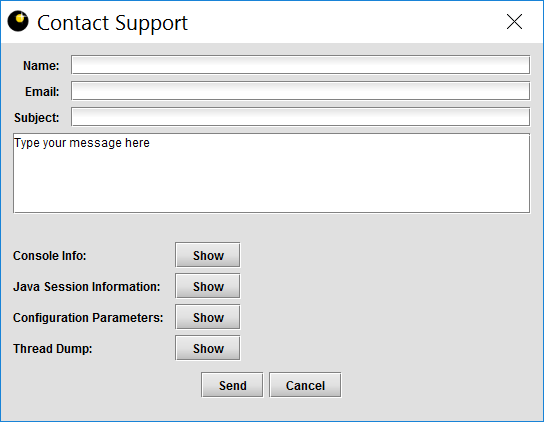
Task: Show the Console Info details
Action: pyautogui.click(x=208, y=255)
